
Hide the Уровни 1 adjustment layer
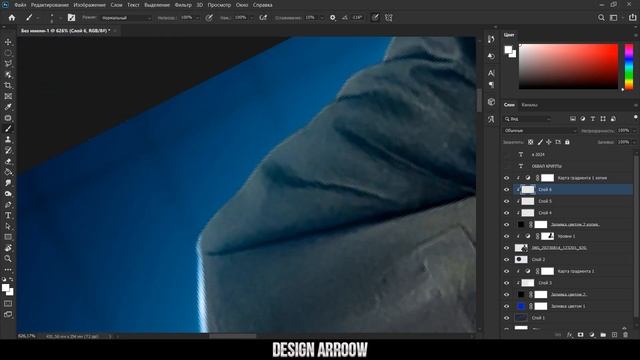click(507, 236)
